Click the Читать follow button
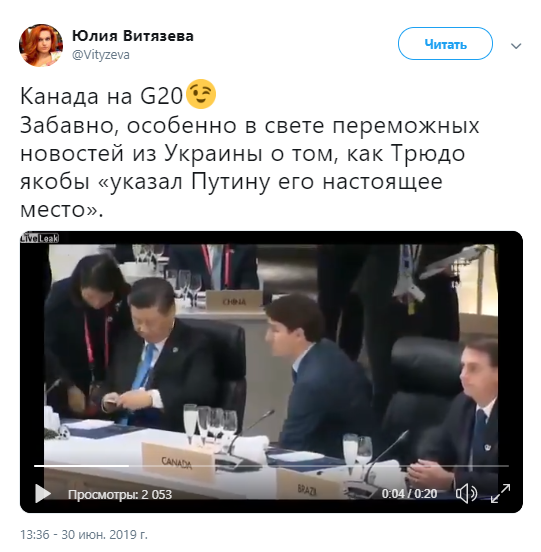 point(445,44)
